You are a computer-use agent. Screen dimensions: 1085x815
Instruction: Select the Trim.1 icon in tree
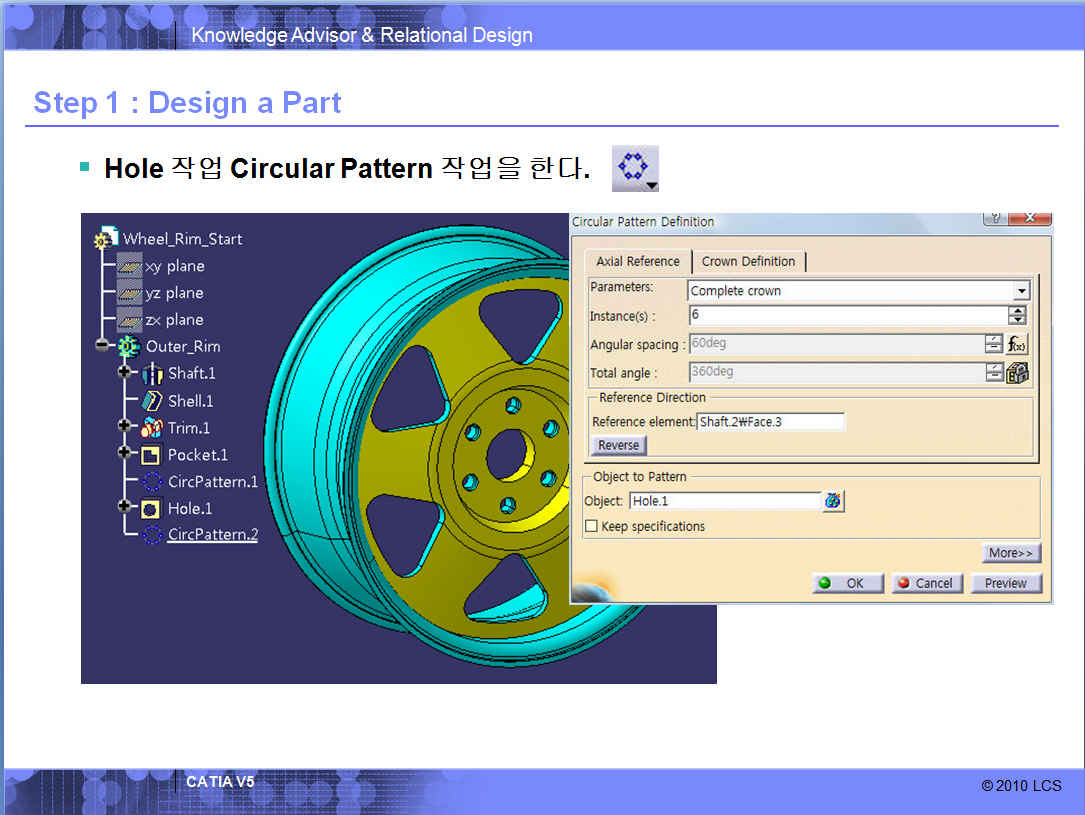coord(152,427)
